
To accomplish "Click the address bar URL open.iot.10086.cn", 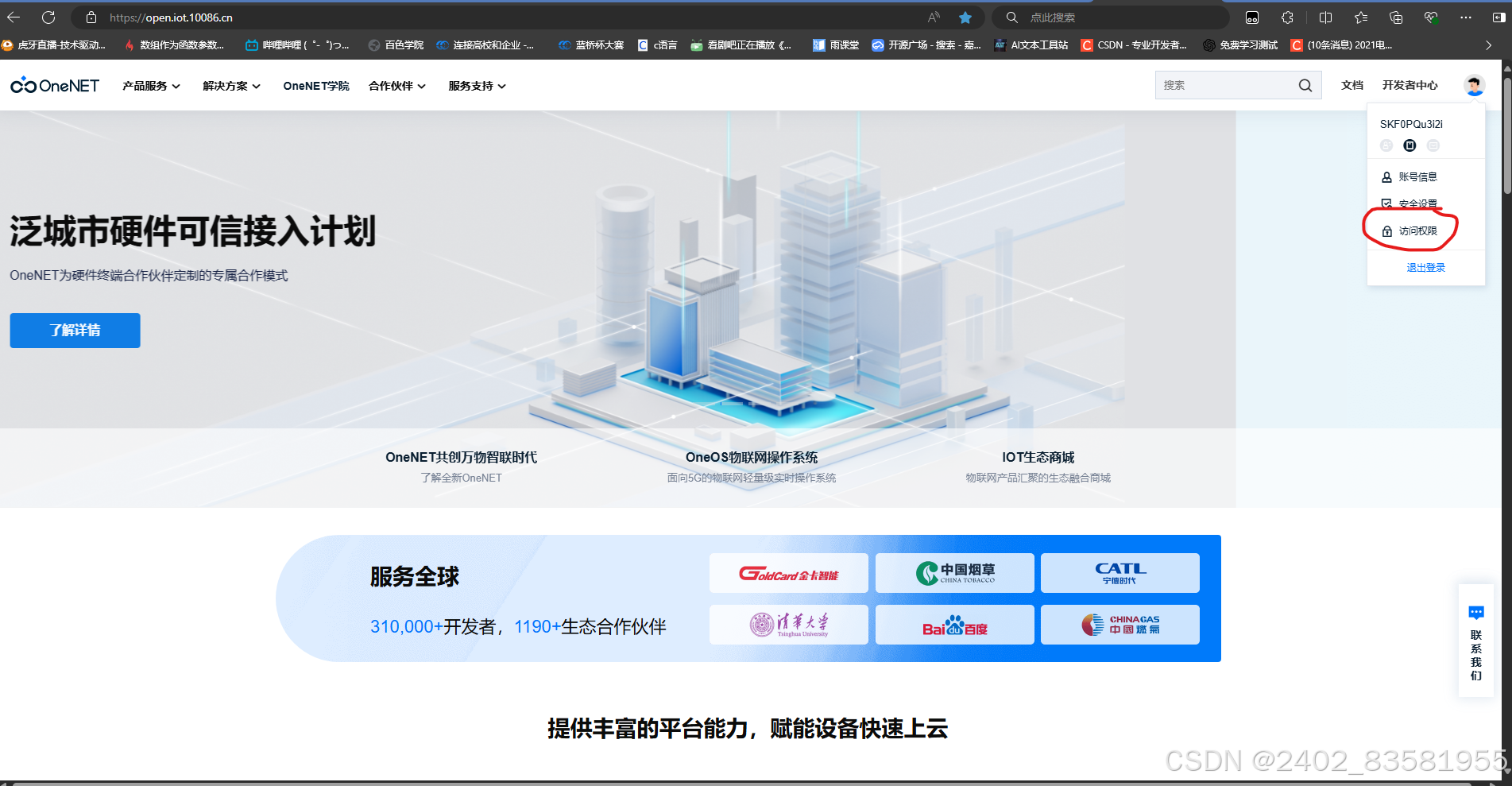I will [x=171, y=17].
